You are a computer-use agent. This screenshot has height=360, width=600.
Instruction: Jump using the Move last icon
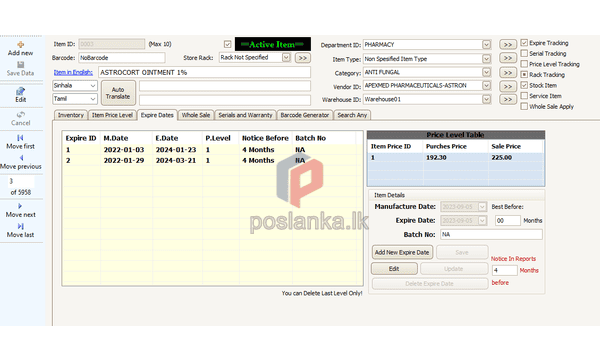[21, 226]
